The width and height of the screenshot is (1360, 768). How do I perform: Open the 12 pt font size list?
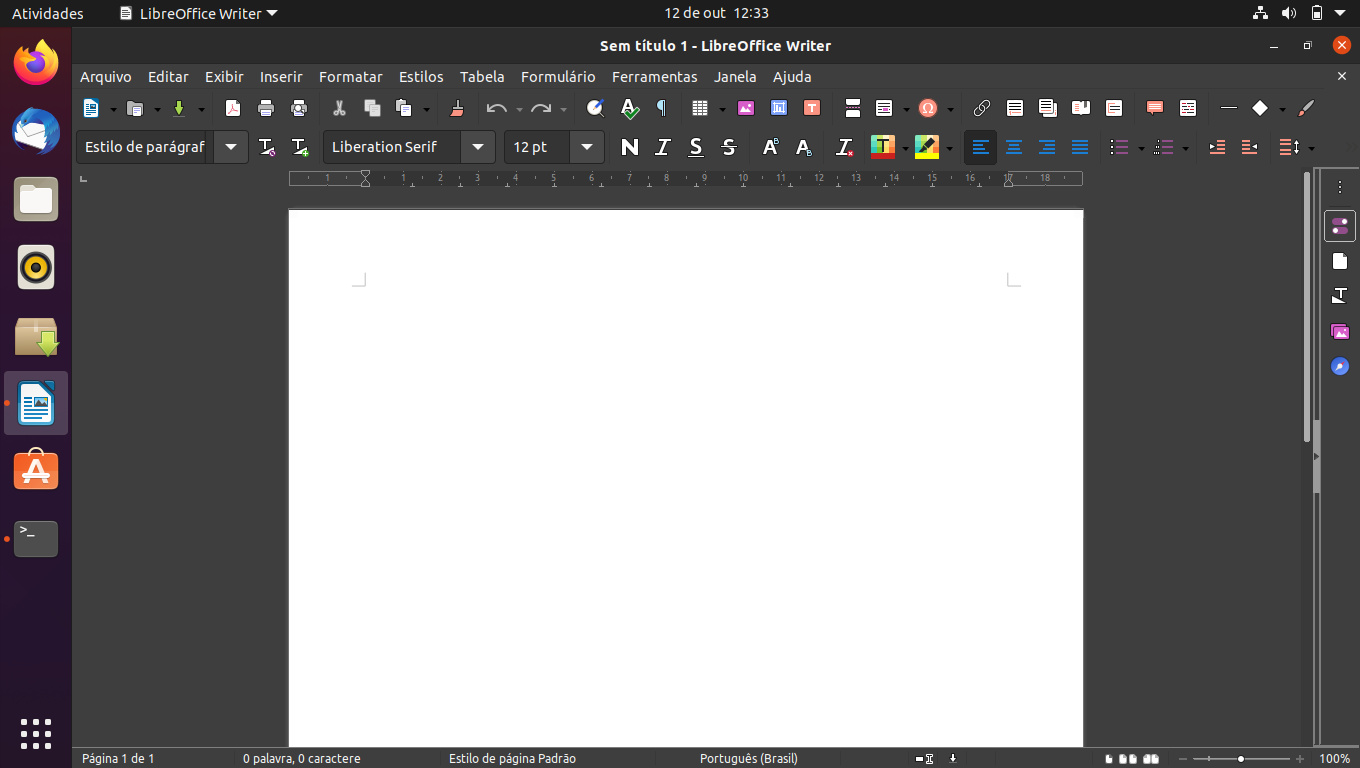(x=587, y=147)
